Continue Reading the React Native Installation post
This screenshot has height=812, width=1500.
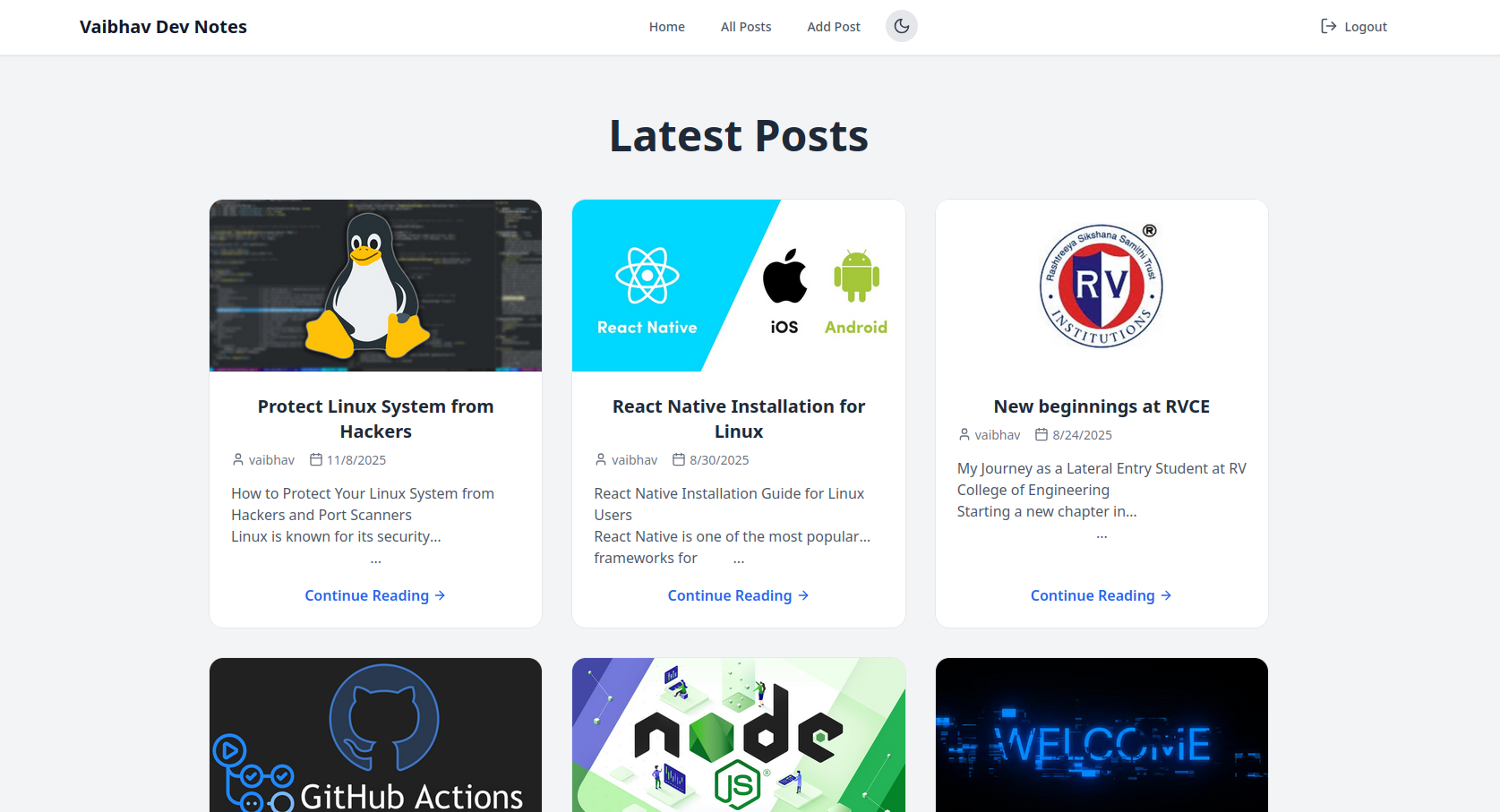point(738,595)
